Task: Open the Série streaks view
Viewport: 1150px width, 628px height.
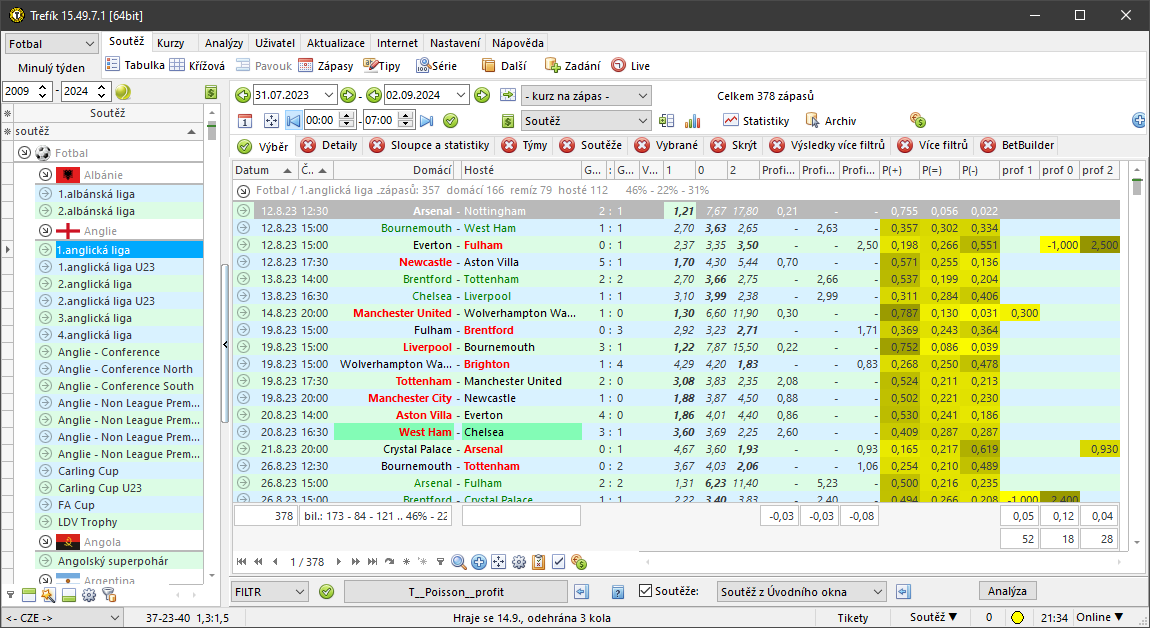Action: [x=436, y=65]
